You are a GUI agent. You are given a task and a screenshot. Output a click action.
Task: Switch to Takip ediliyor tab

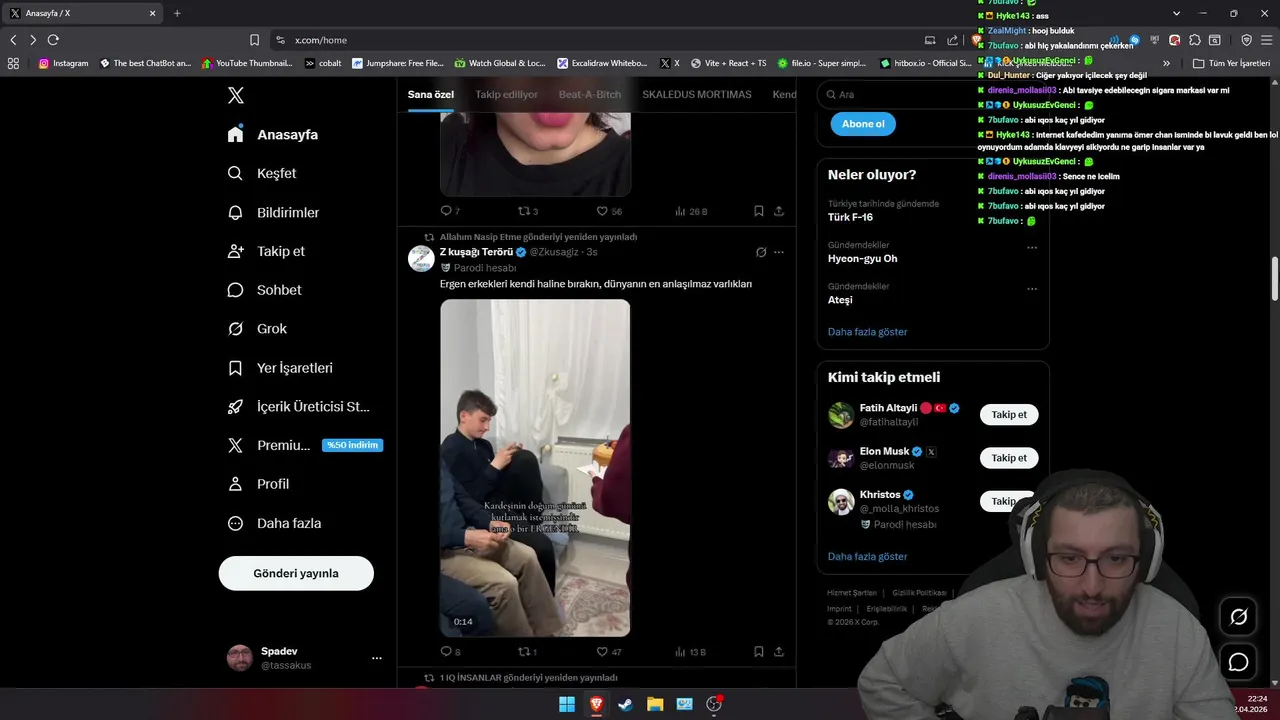pos(506,94)
